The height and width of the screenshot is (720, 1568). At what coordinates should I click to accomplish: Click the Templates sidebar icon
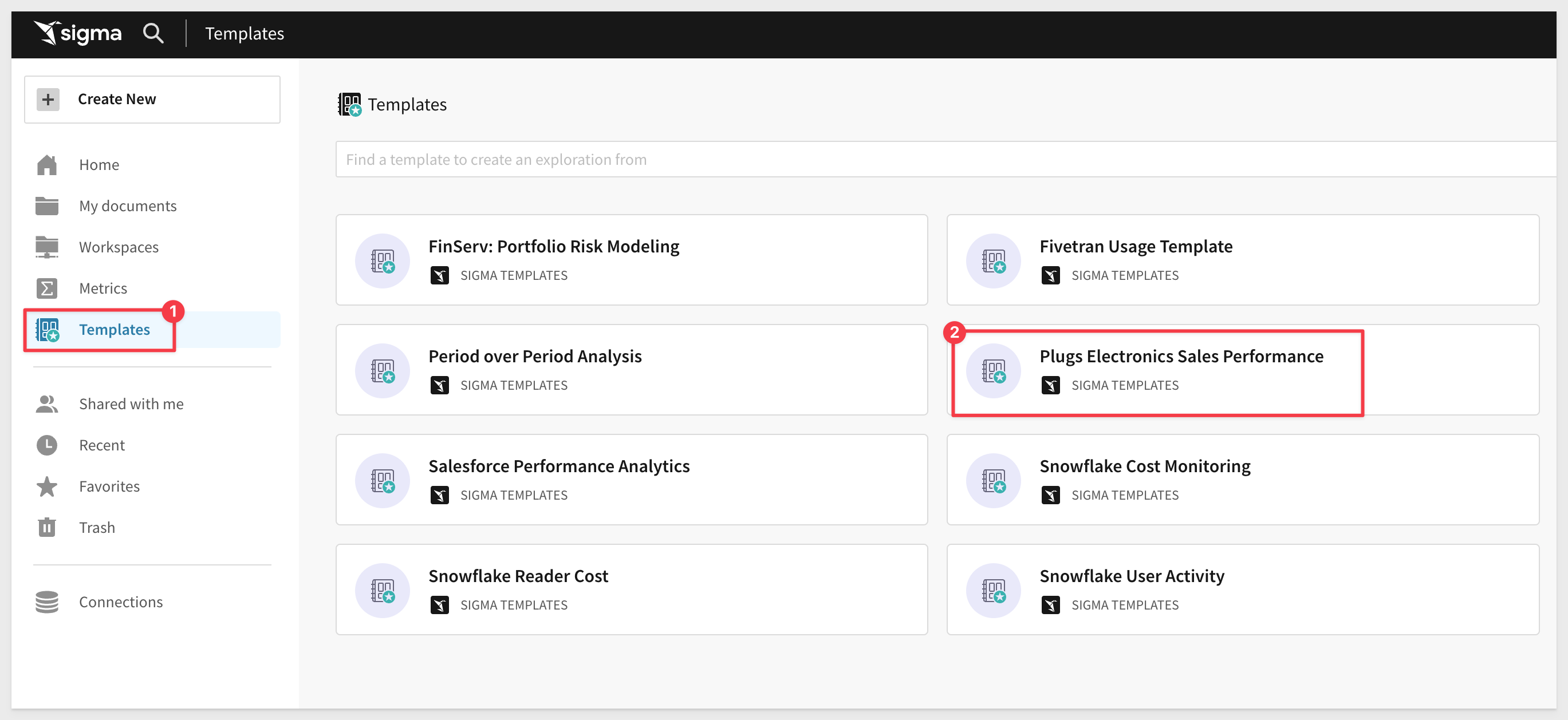(47, 330)
